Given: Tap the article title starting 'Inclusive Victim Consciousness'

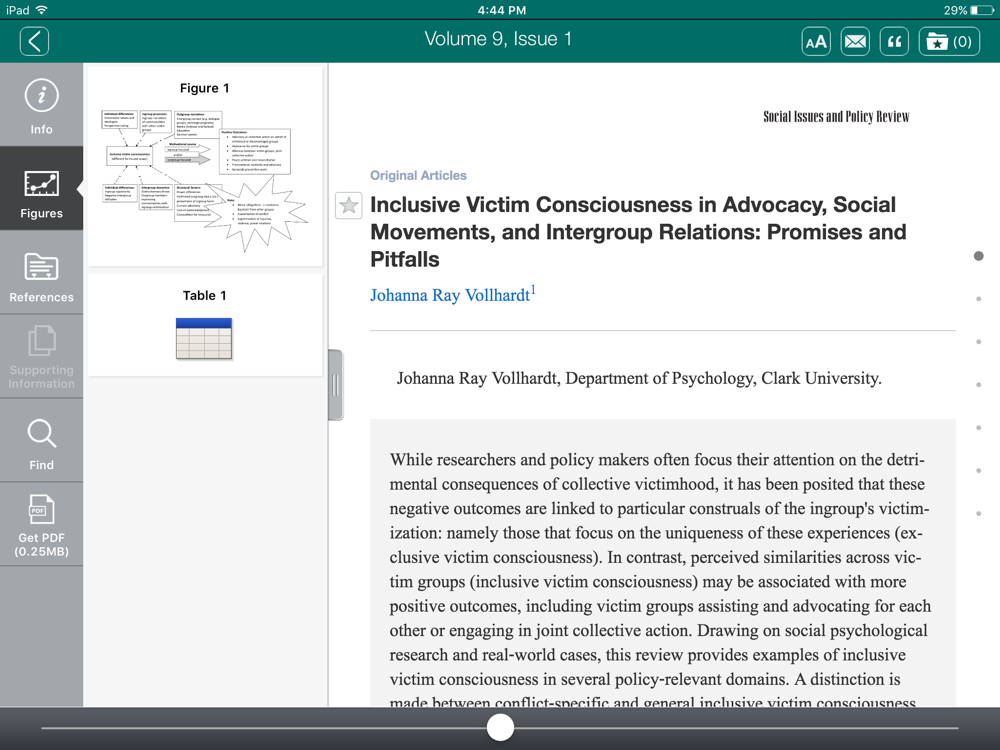Looking at the screenshot, I should (638, 232).
